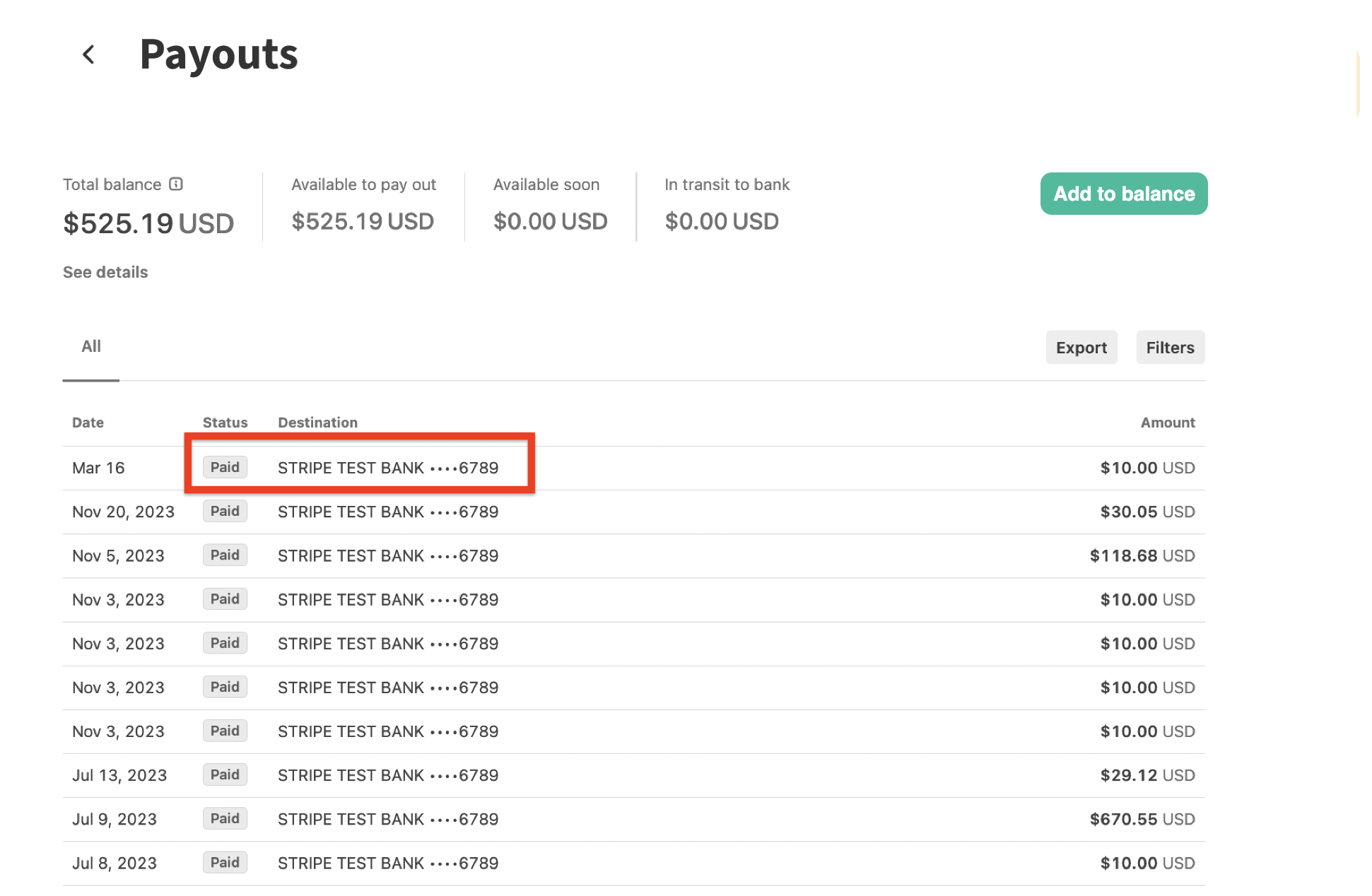
Task: Select the All tab
Action: 91,346
